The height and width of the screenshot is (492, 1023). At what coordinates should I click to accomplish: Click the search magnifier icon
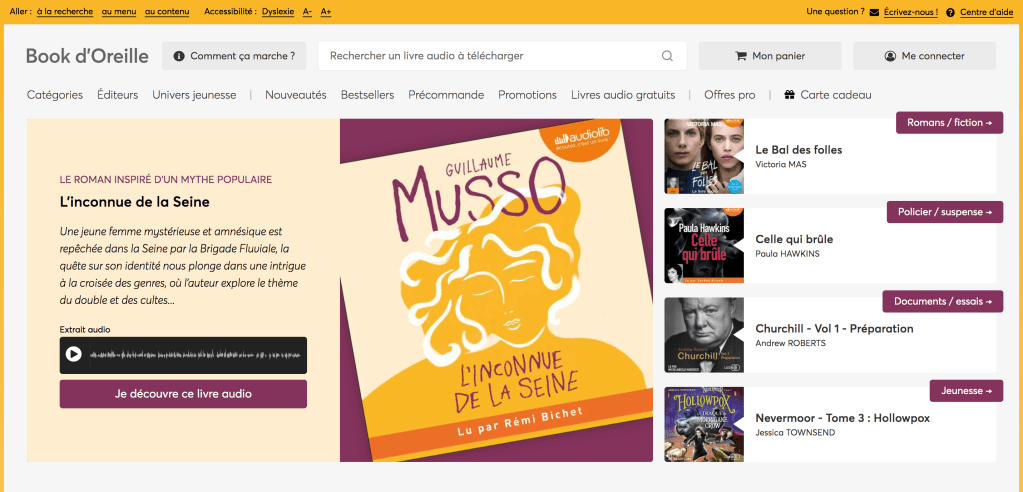point(667,56)
